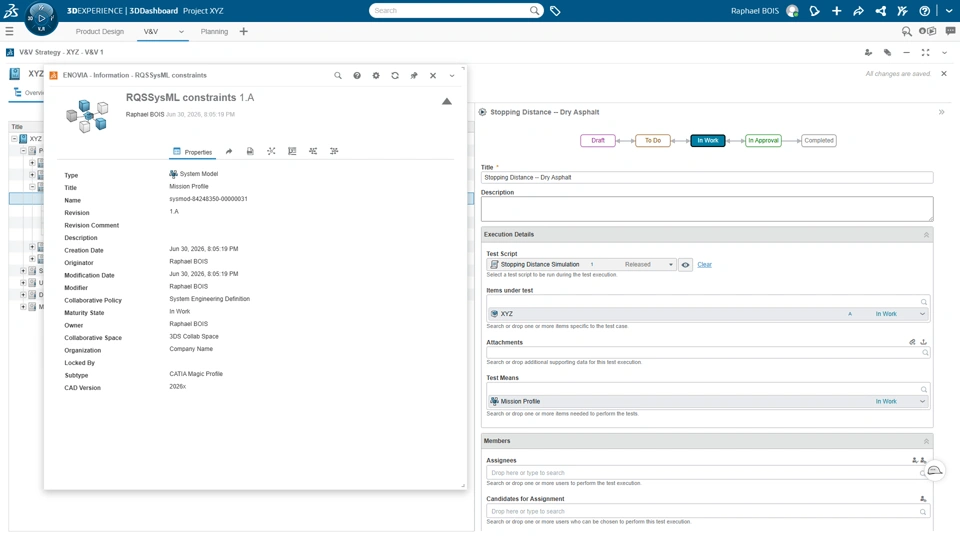Open the 3DEXPERIENCE compass
Screen dimensions: 960x540
click(41, 18)
